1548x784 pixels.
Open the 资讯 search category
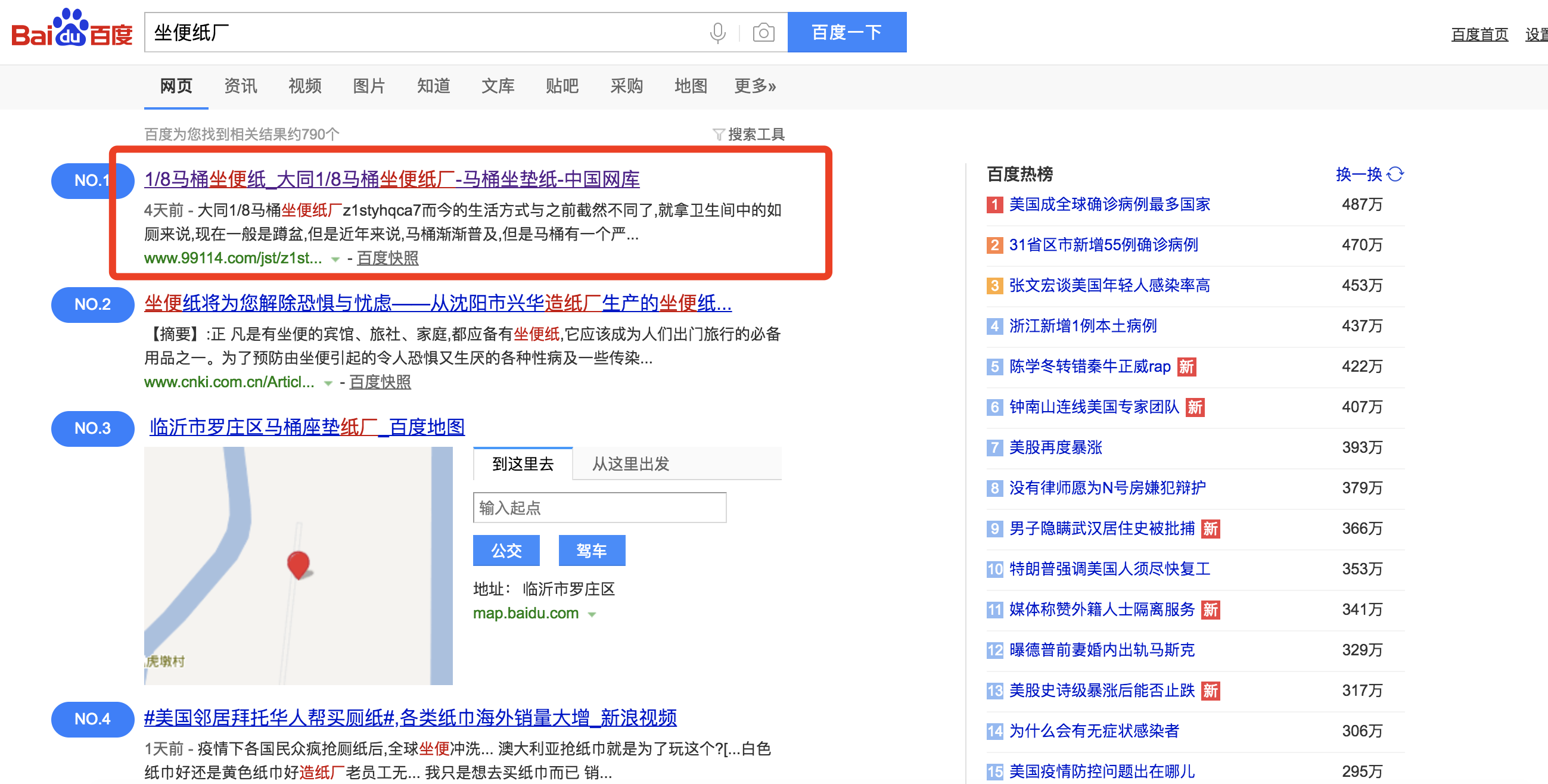click(x=240, y=86)
